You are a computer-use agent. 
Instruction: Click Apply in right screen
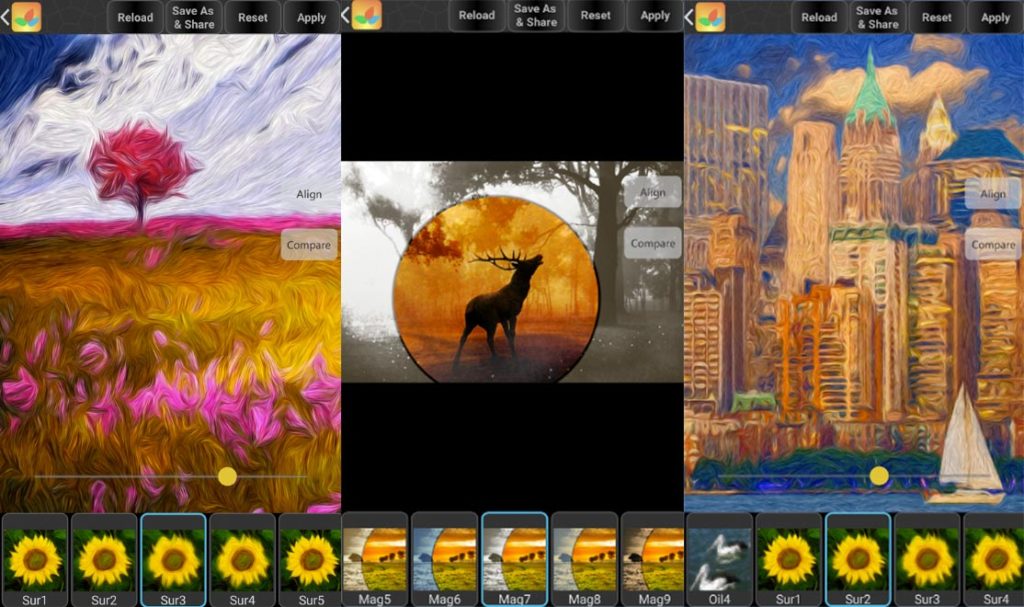[995, 18]
